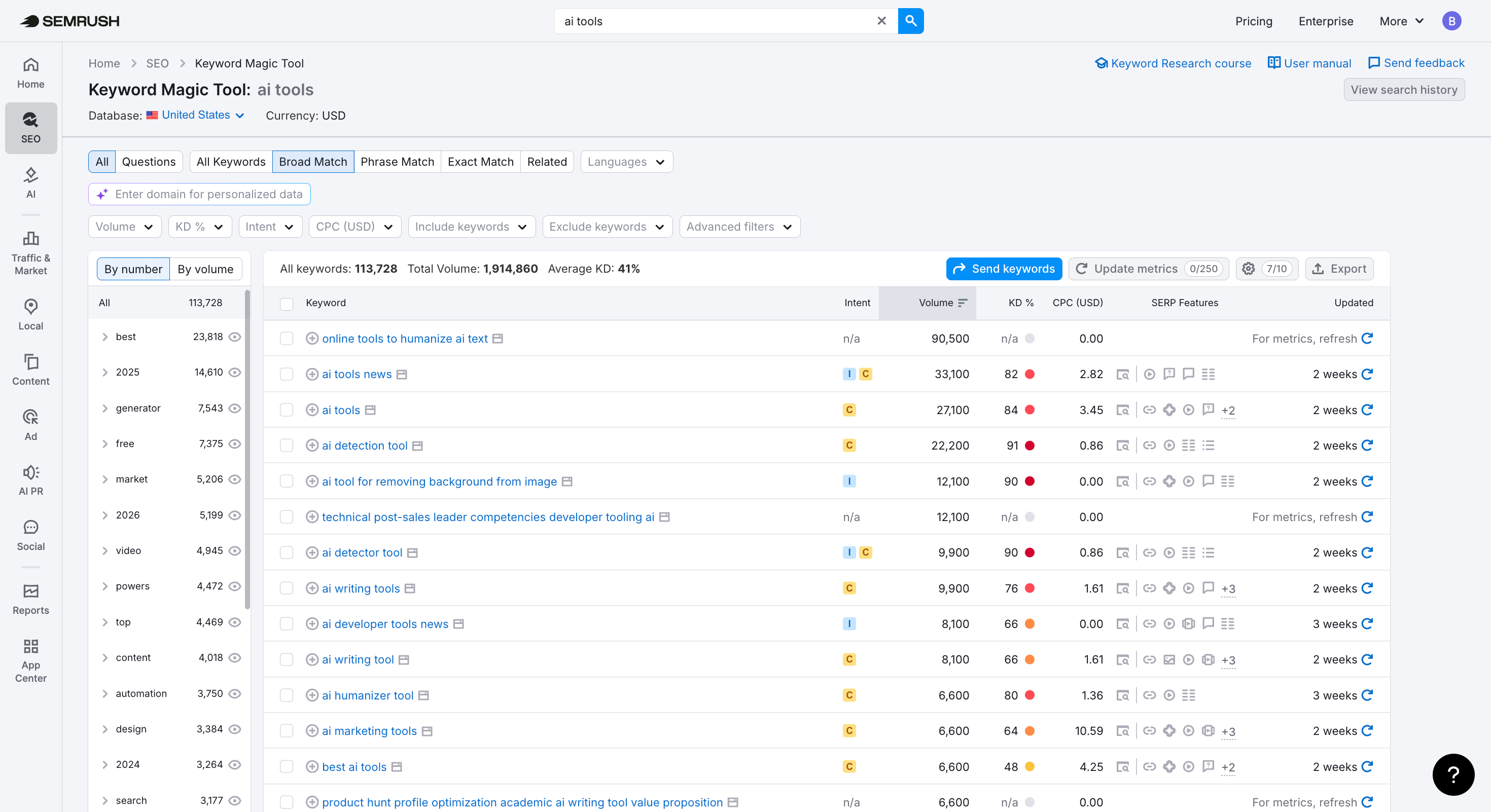Open the More menu in header
1491x812 pixels.
click(x=1401, y=21)
